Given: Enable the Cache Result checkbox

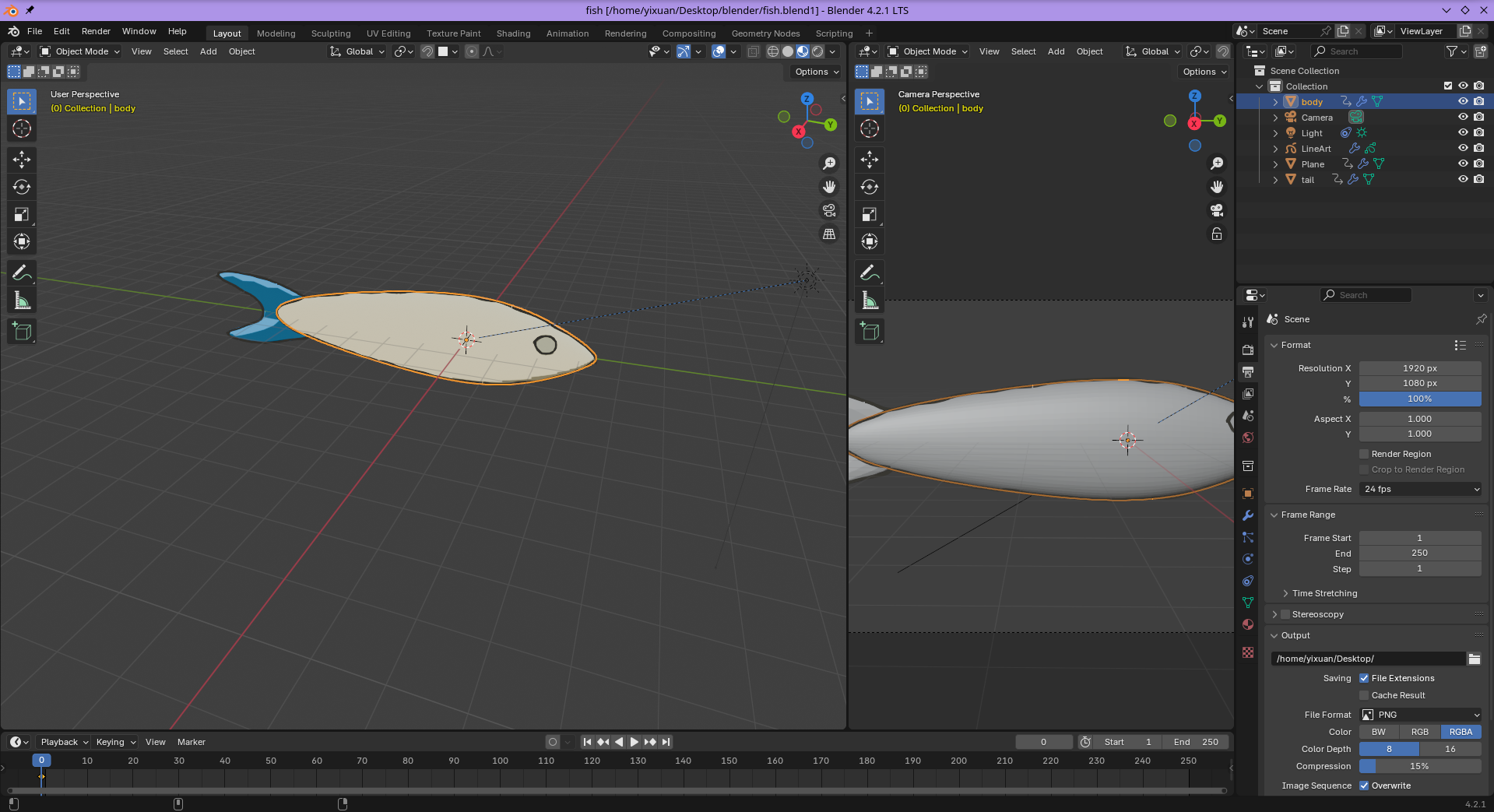Looking at the screenshot, I should pos(1364,695).
